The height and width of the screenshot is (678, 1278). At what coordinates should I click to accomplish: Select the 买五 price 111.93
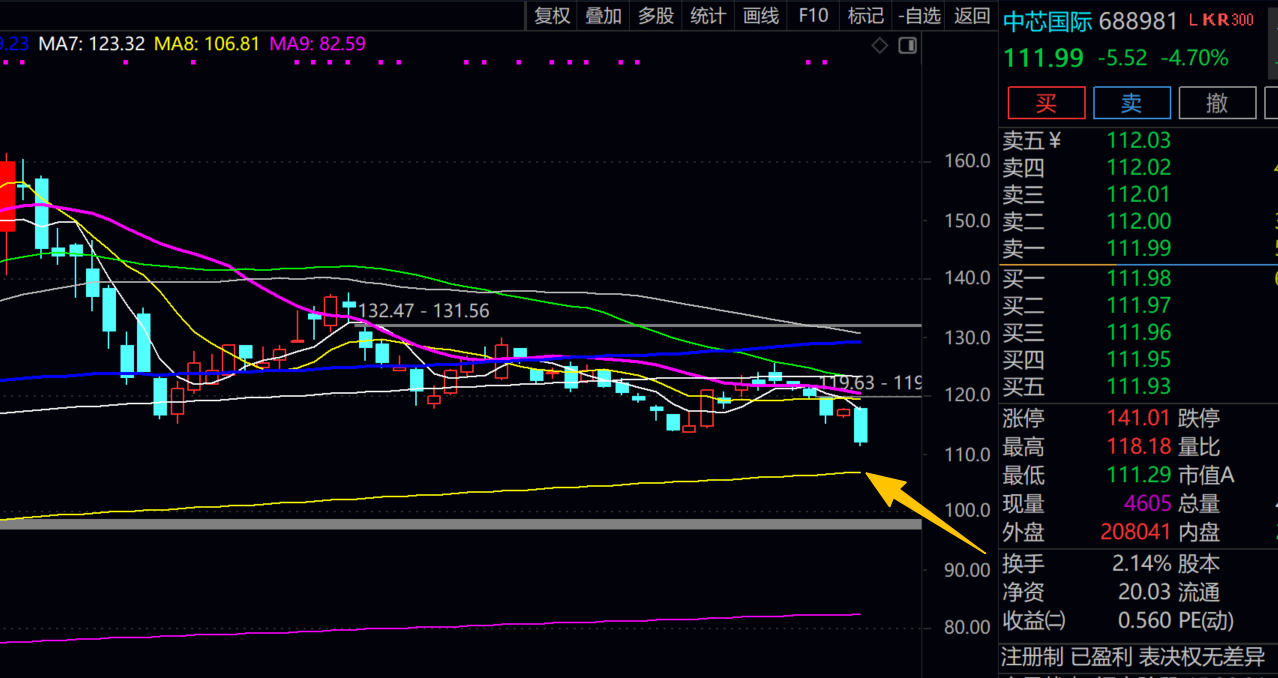point(1139,386)
